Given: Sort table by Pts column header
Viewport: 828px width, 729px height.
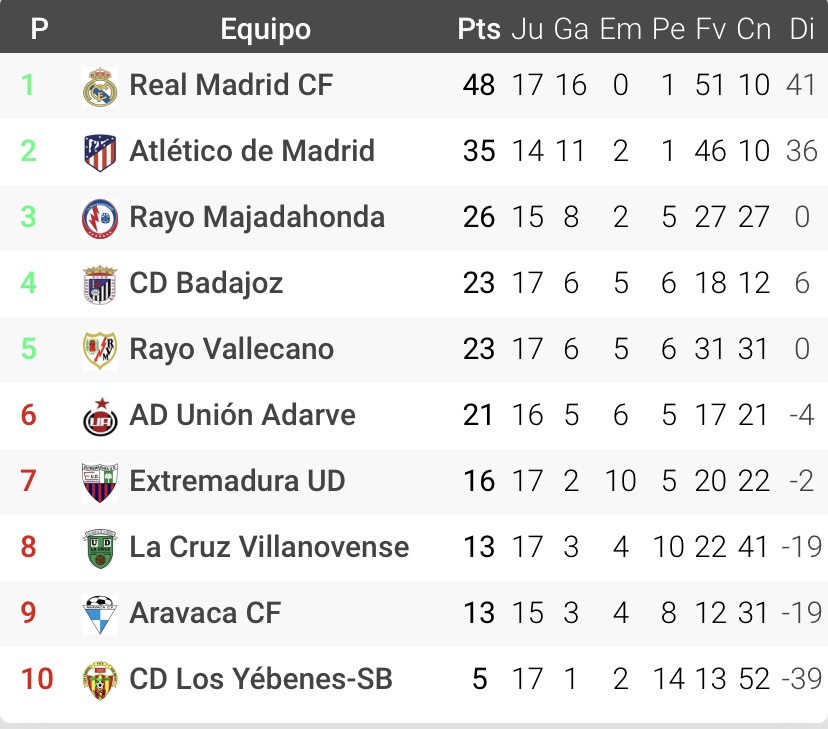Looking at the screenshot, I should tap(479, 29).
